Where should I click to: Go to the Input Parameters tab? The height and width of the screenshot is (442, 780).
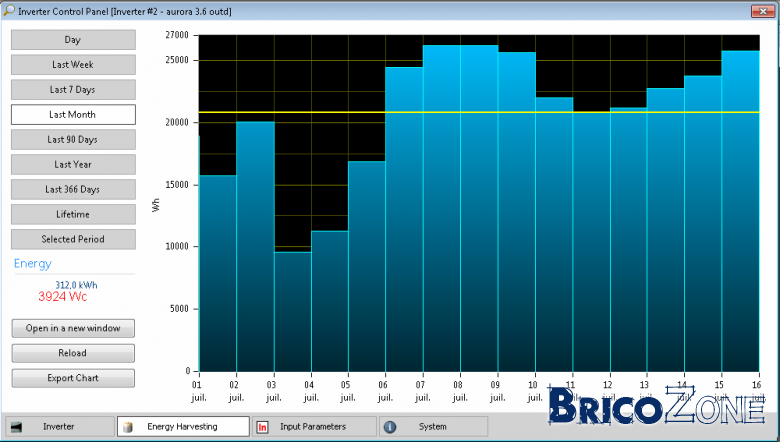pos(314,427)
